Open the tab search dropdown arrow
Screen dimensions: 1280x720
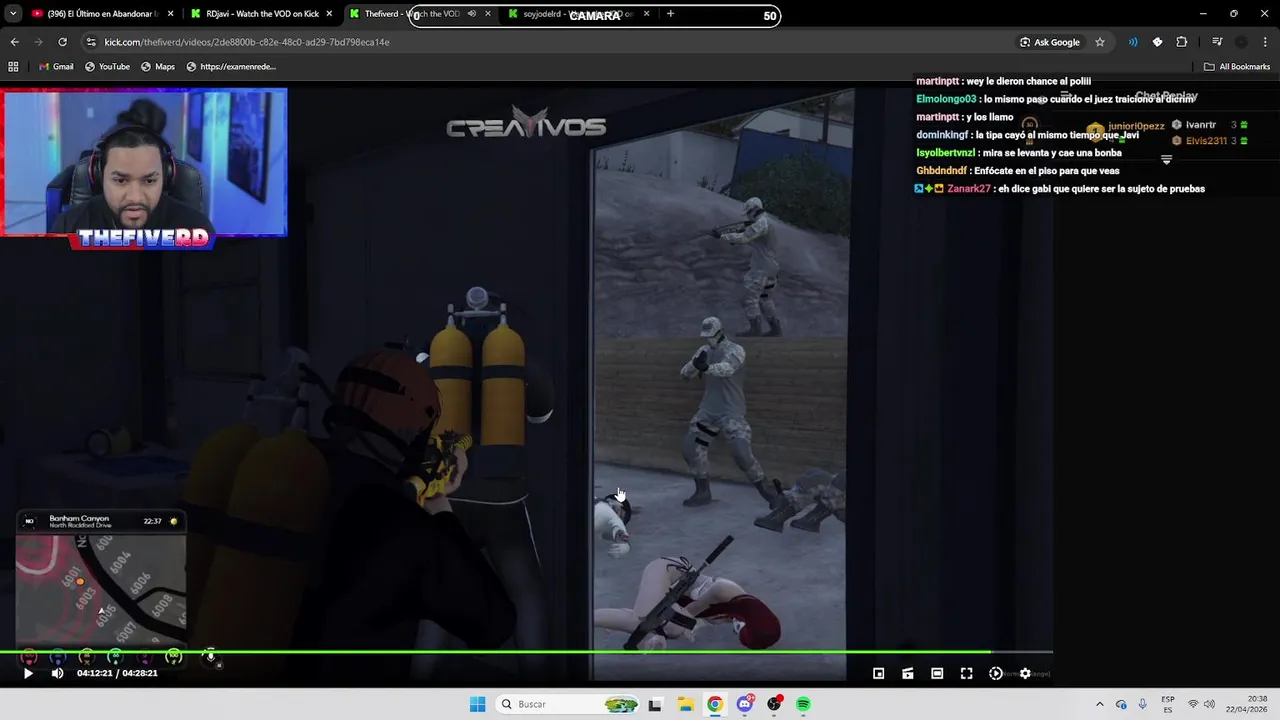click(12, 14)
